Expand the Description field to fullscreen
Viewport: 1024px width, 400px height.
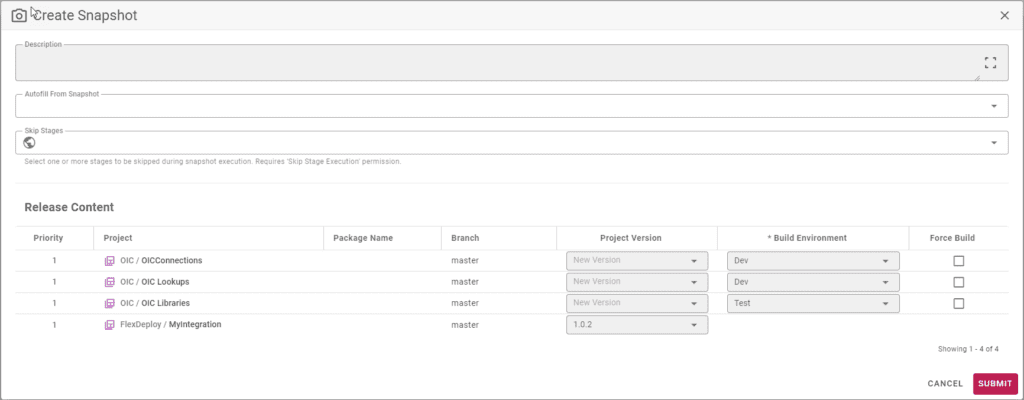(x=990, y=63)
